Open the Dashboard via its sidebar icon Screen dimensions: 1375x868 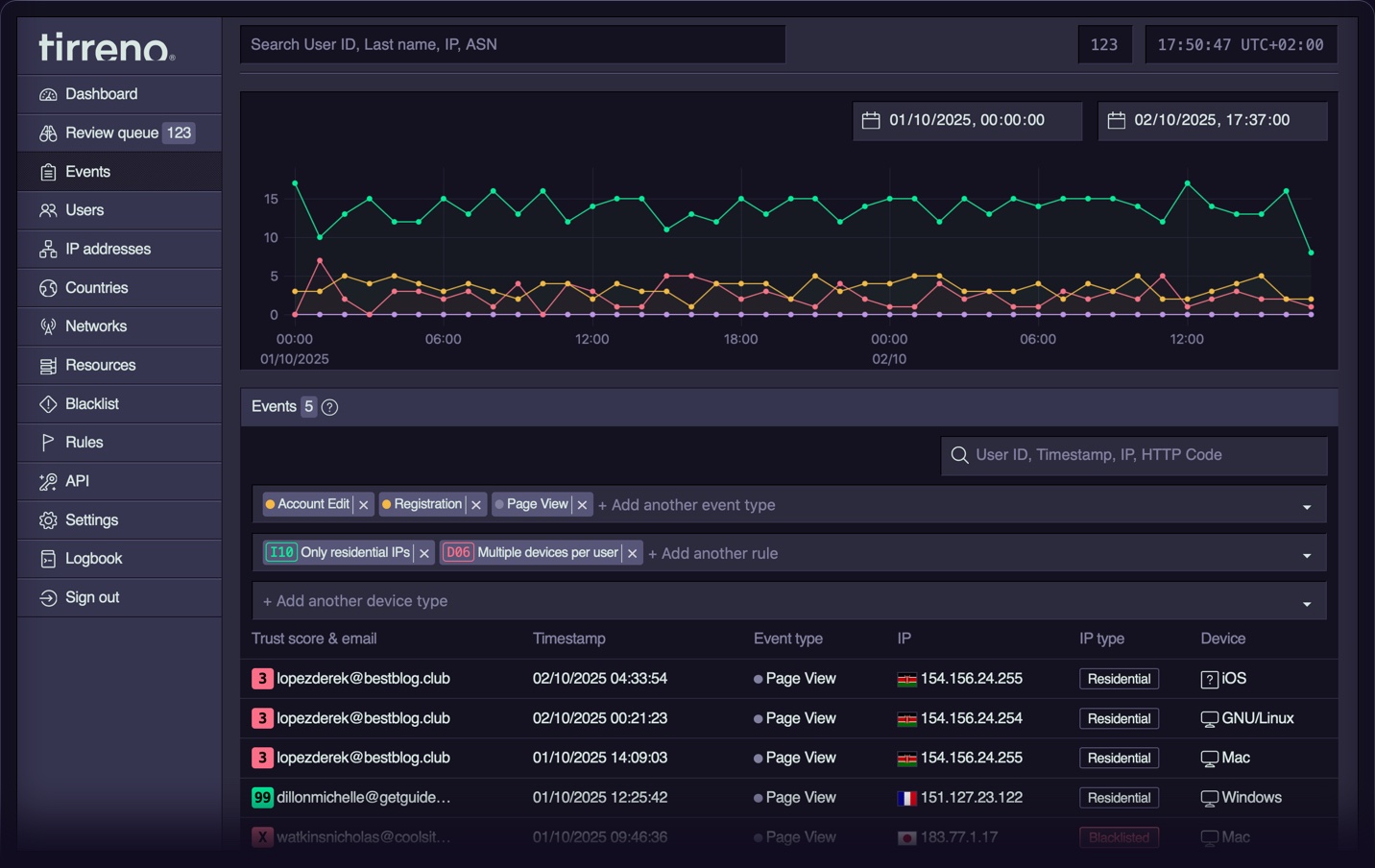click(48, 93)
